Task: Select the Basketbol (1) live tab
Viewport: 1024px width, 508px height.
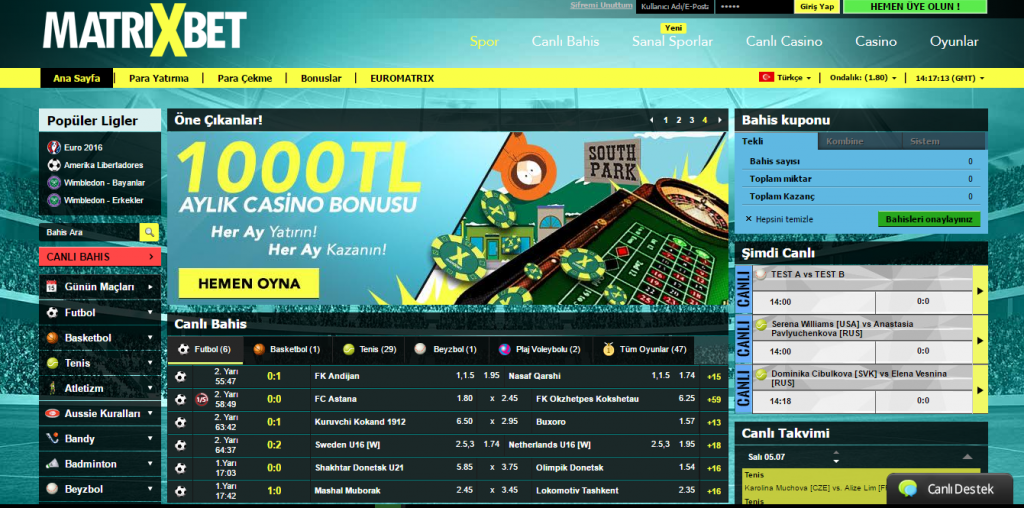Action: pos(287,349)
